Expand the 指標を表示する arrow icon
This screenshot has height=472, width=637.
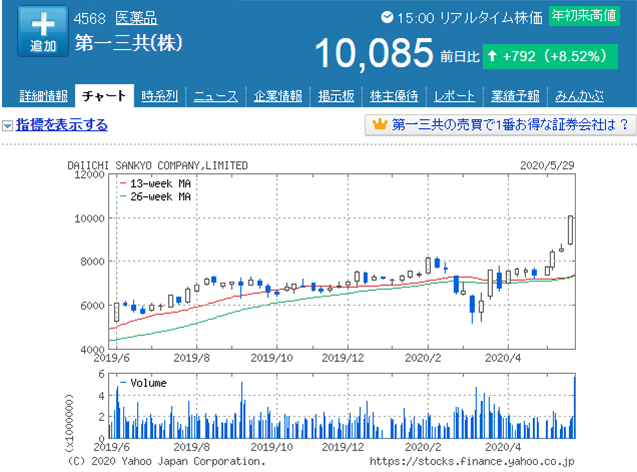[x=7, y=126]
